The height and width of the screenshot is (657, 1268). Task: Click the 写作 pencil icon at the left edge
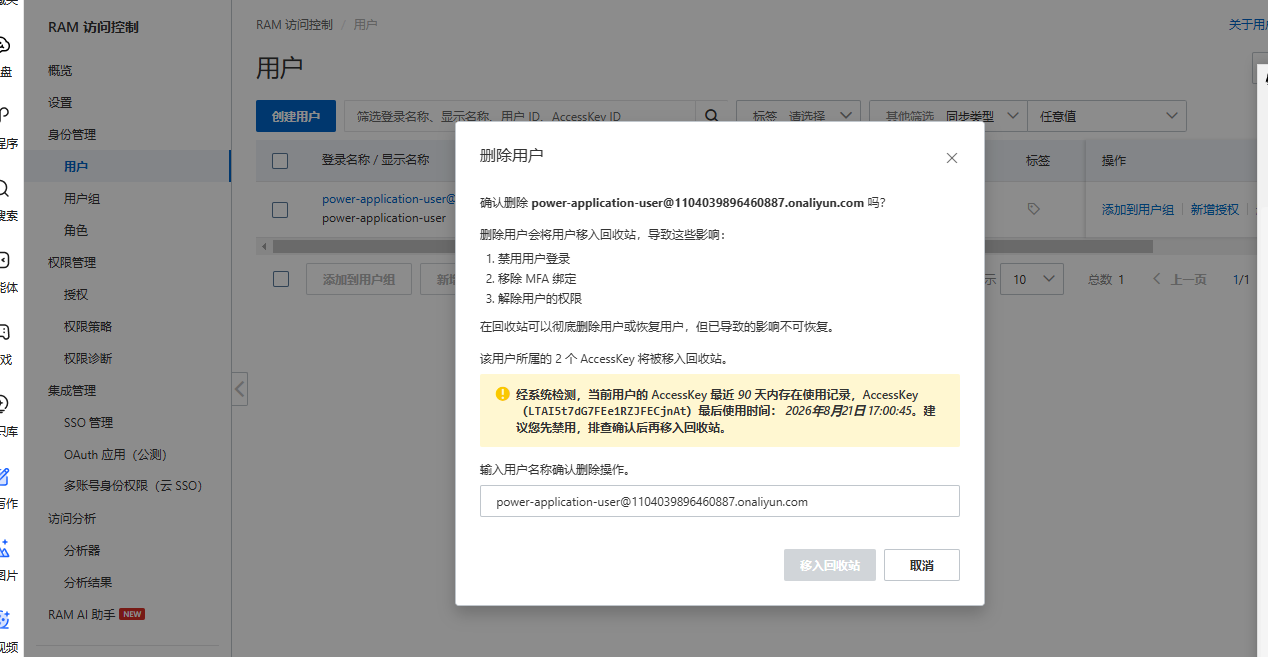coord(4,476)
